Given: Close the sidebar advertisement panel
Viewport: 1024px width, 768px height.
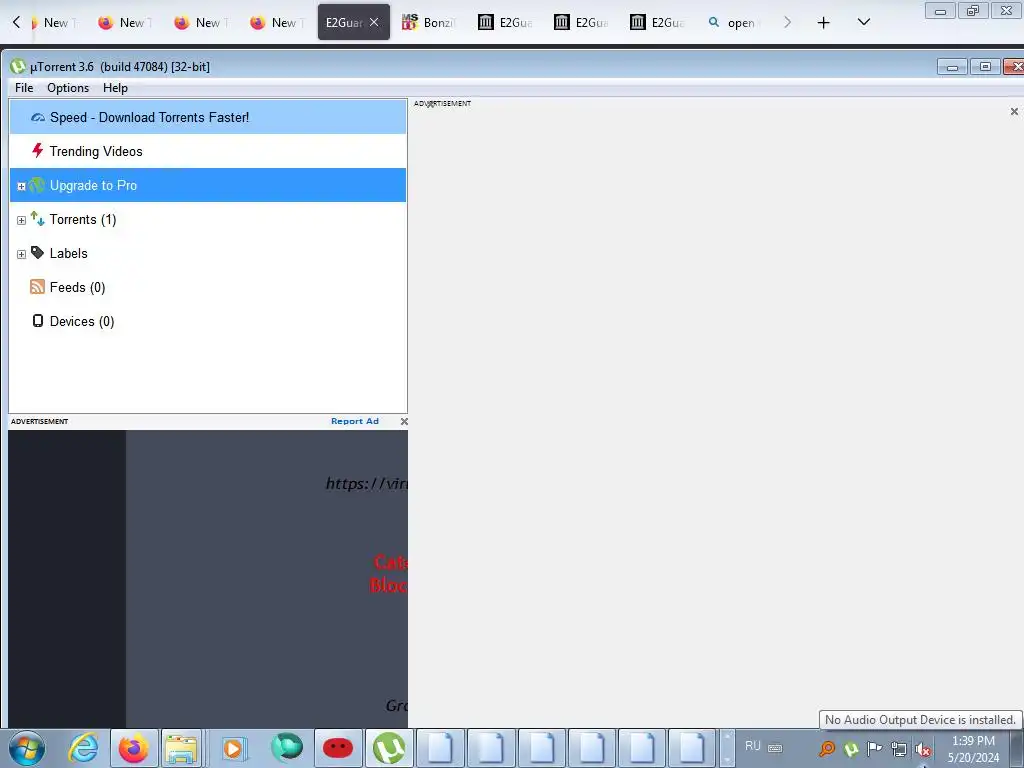Looking at the screenshot, I should click(404, 421).
